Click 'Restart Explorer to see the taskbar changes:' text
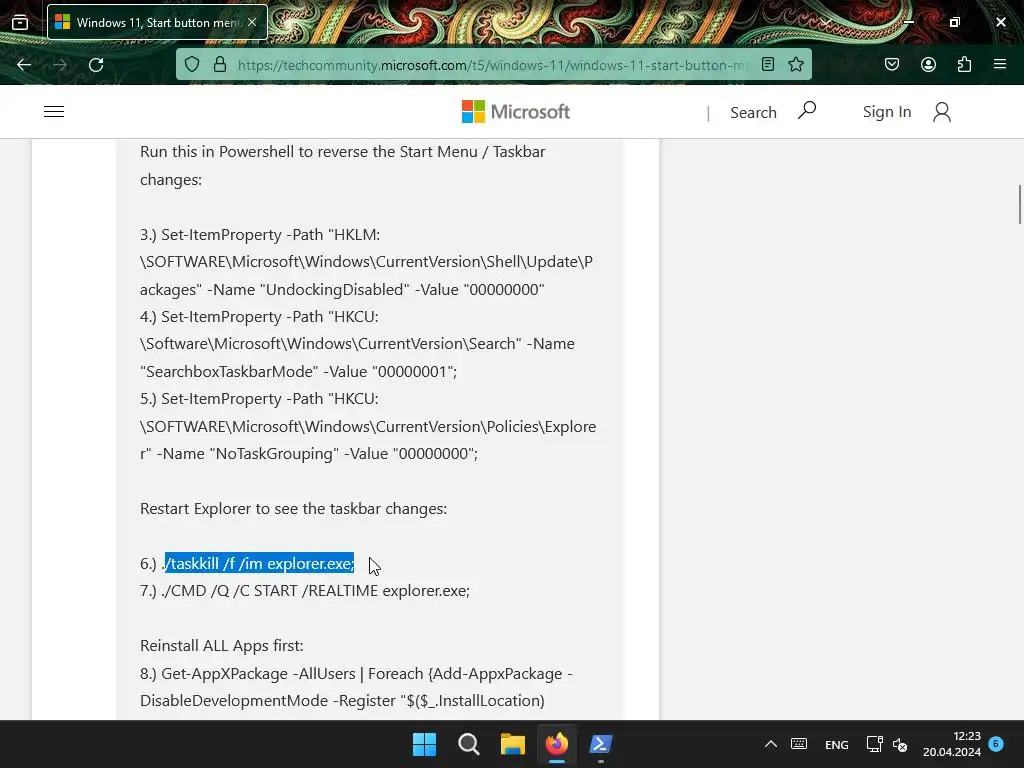Image resolution: width=1024 pixels, height=768 pixels. pos(293,508)
